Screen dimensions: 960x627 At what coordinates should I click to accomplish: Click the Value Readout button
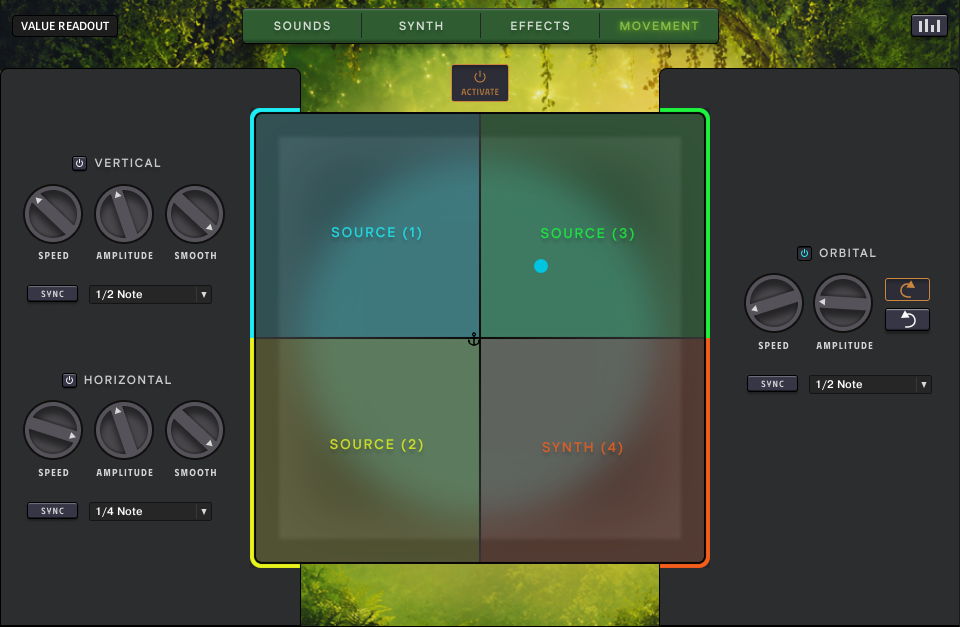tap(65, 26)
